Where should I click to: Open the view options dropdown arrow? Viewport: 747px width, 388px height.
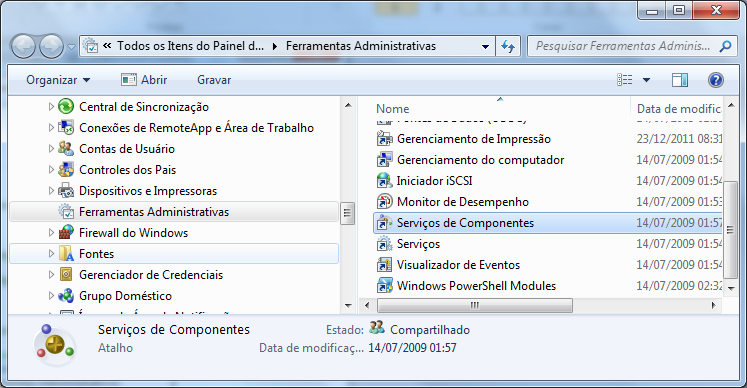coord(646,80)
